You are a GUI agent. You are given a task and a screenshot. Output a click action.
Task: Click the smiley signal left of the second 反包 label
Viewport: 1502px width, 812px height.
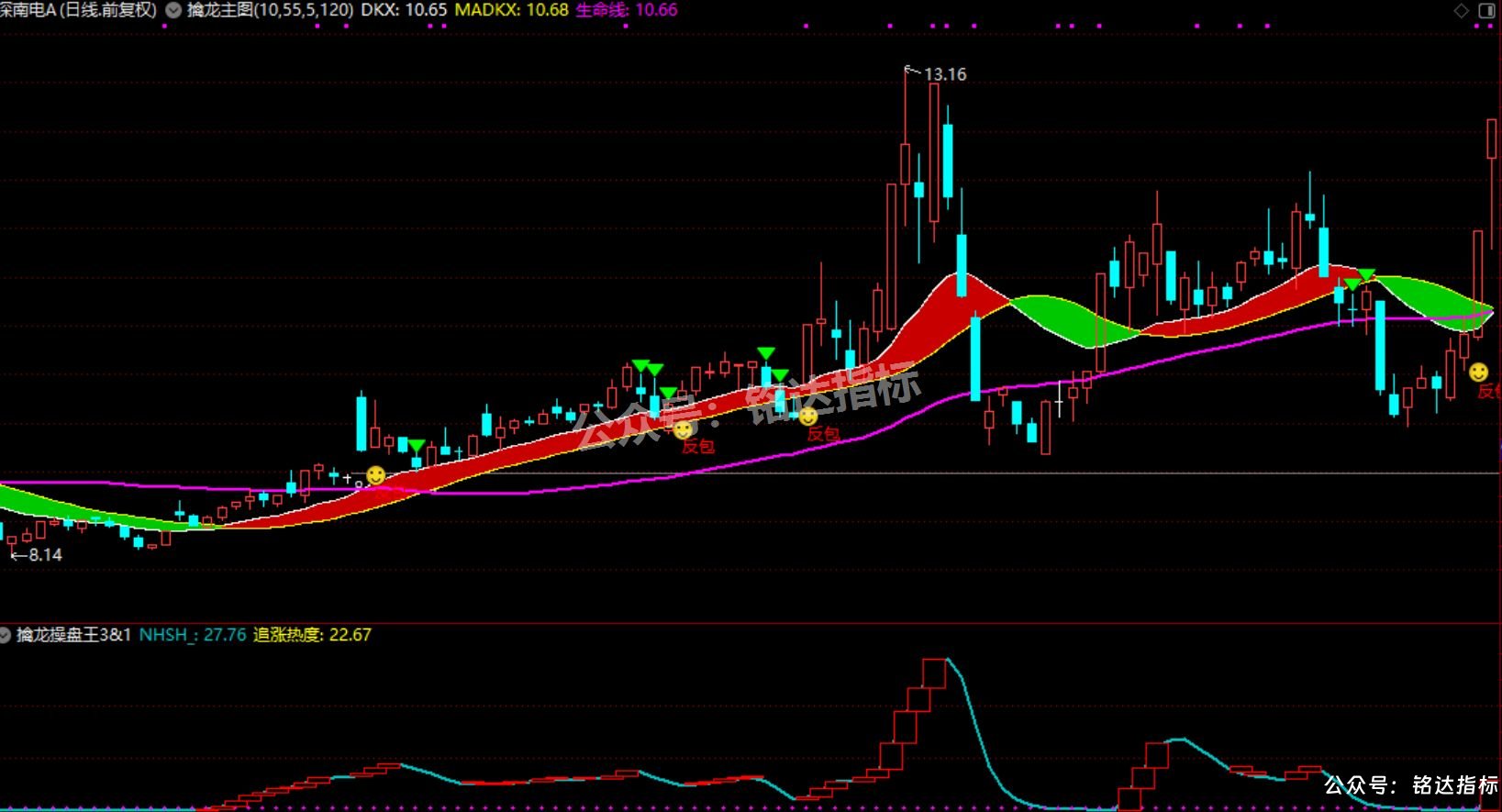[808, 417]
